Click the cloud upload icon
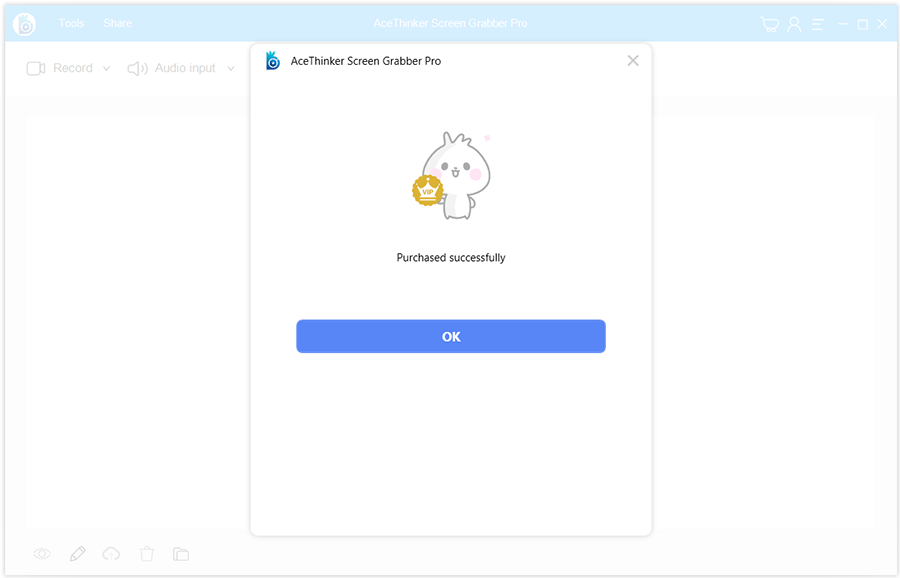The image size is (900, 578). tap(111, 554)
